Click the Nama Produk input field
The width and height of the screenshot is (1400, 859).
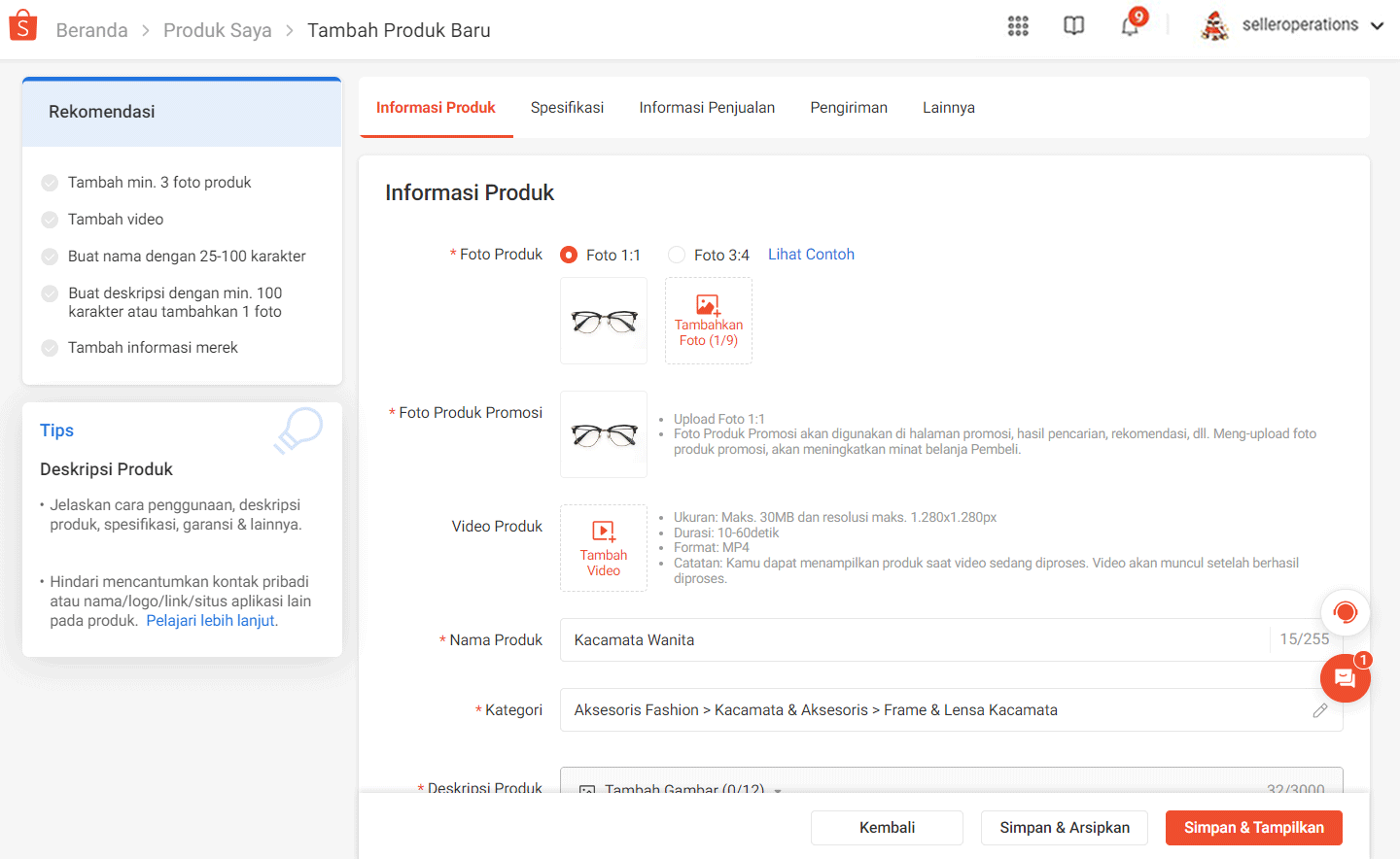tap(875, 639)
